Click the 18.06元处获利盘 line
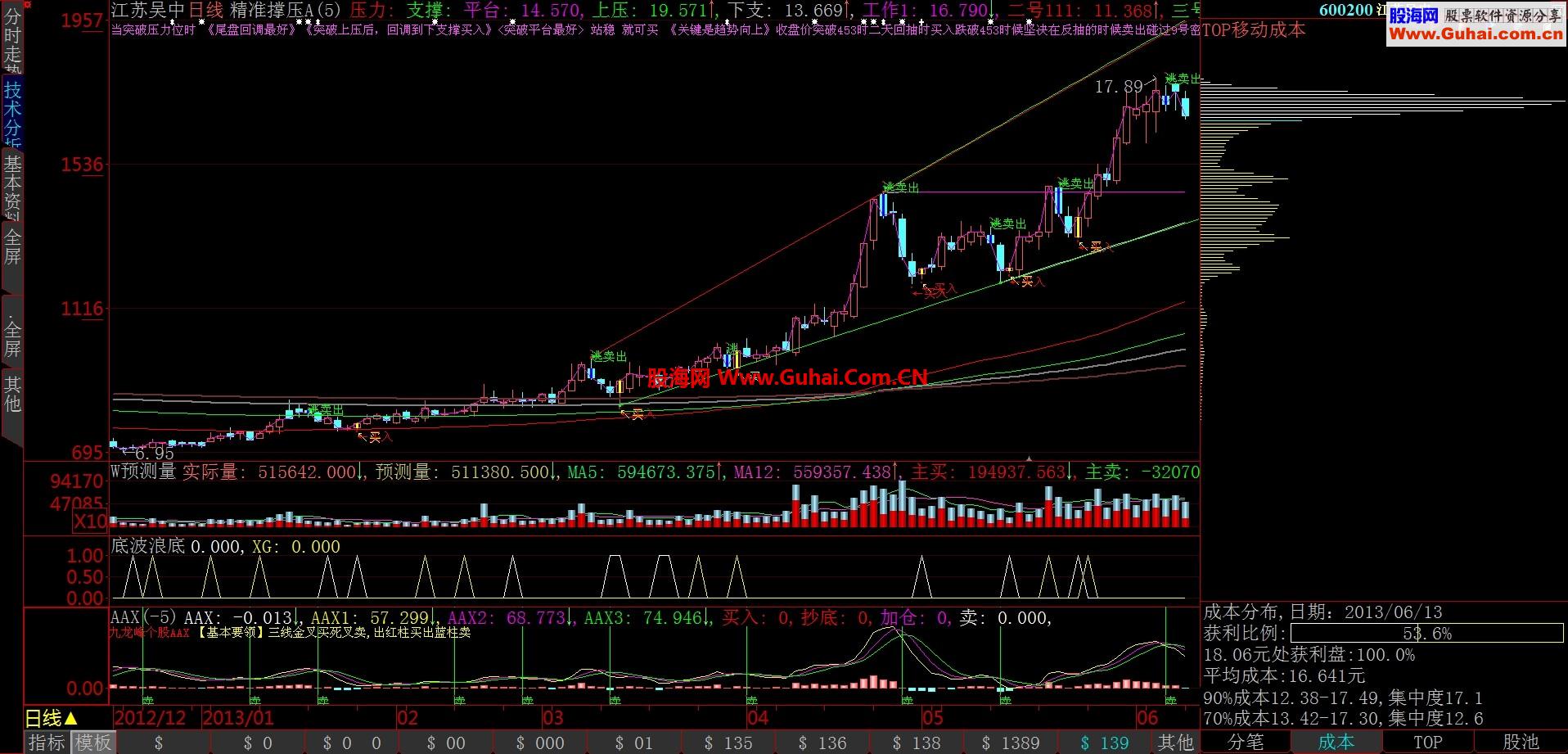The width and height of the screenshot is (1568, 754). click(x=1309, y=655)
